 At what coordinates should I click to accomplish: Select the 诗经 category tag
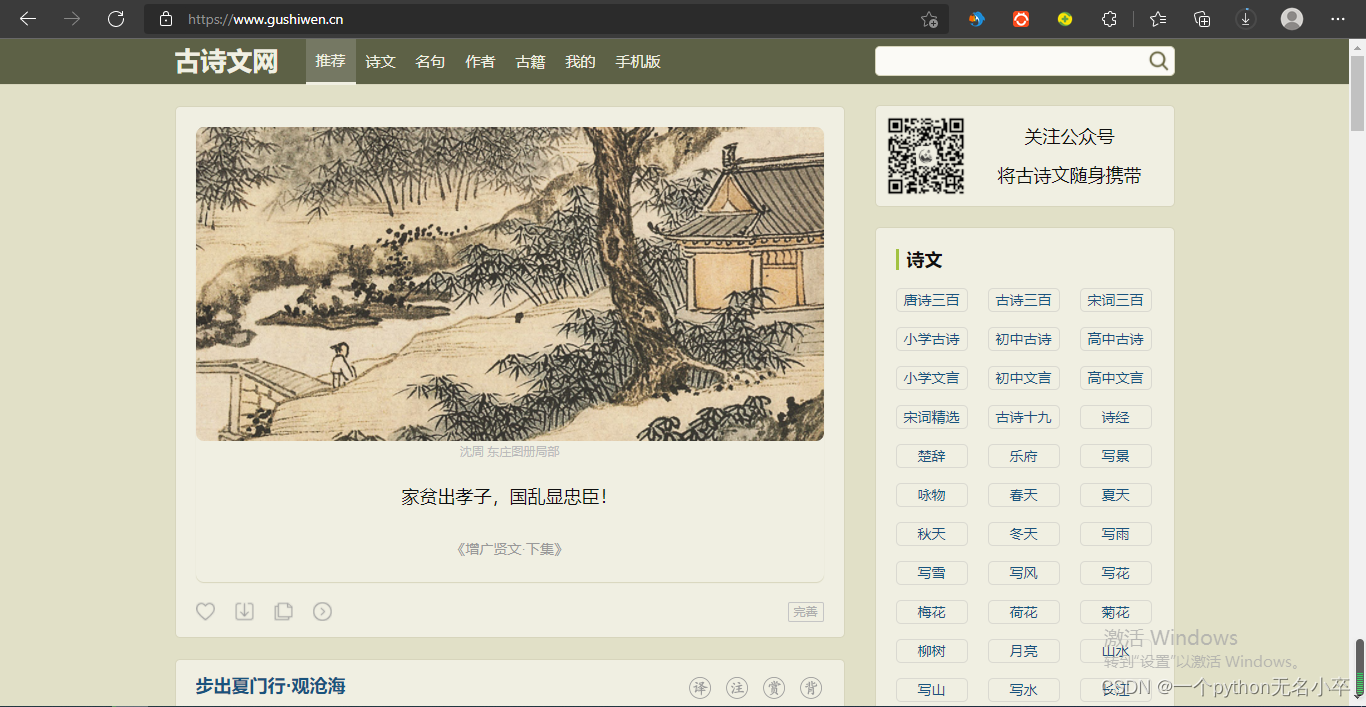1116,417
